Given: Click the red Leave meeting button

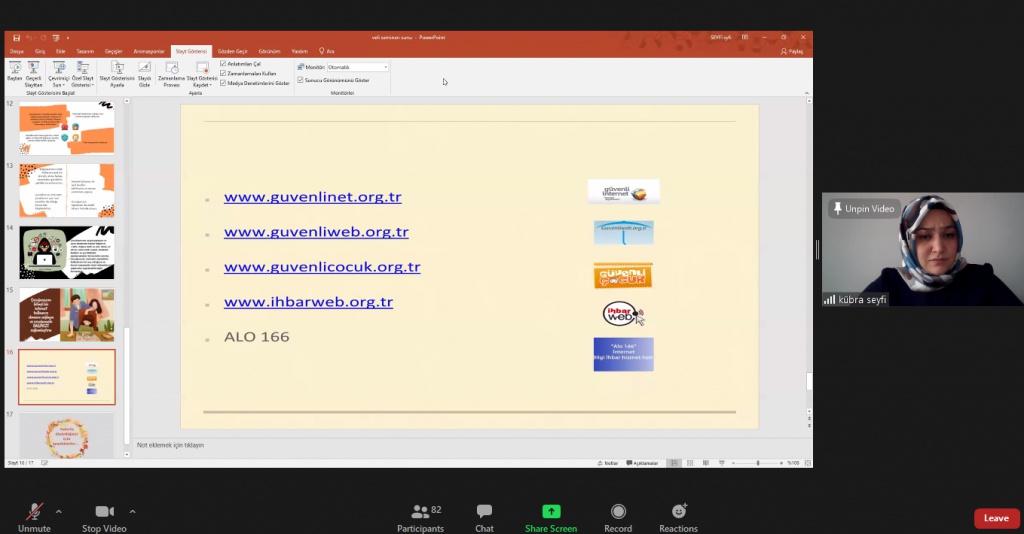Looking at the screenshot, I should pyautogui.click(x=997, y=518).
